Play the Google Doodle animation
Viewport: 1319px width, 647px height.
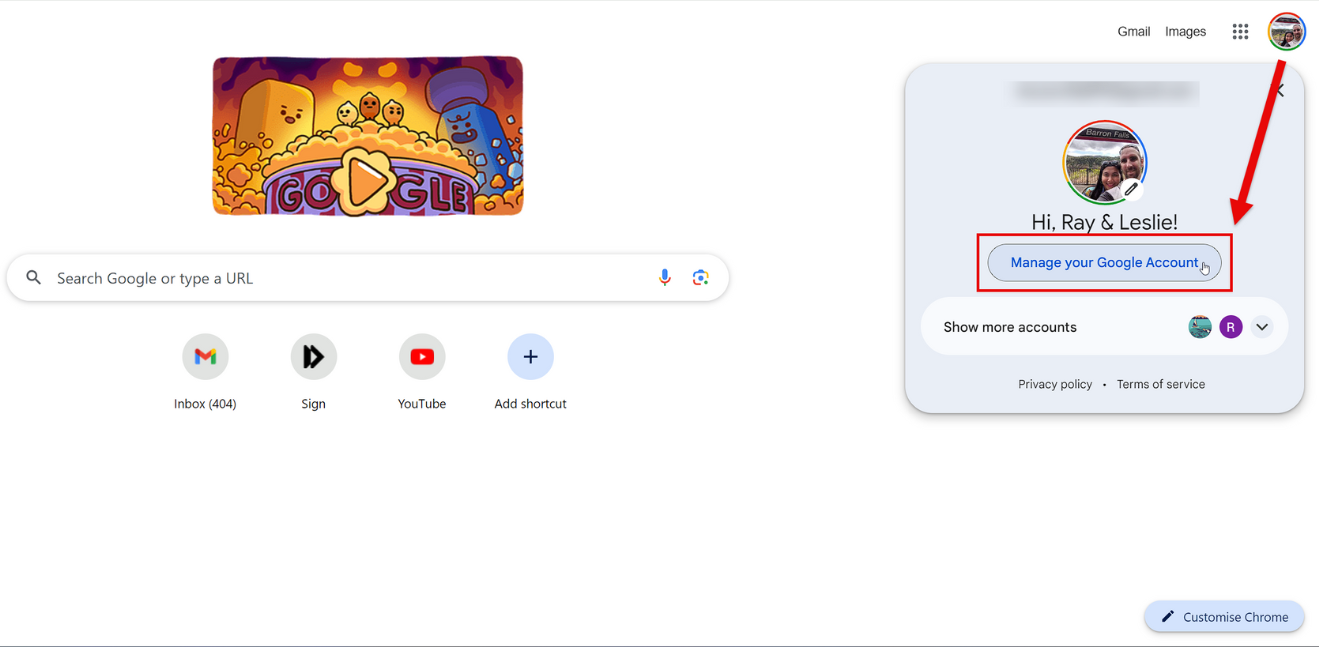367,181
